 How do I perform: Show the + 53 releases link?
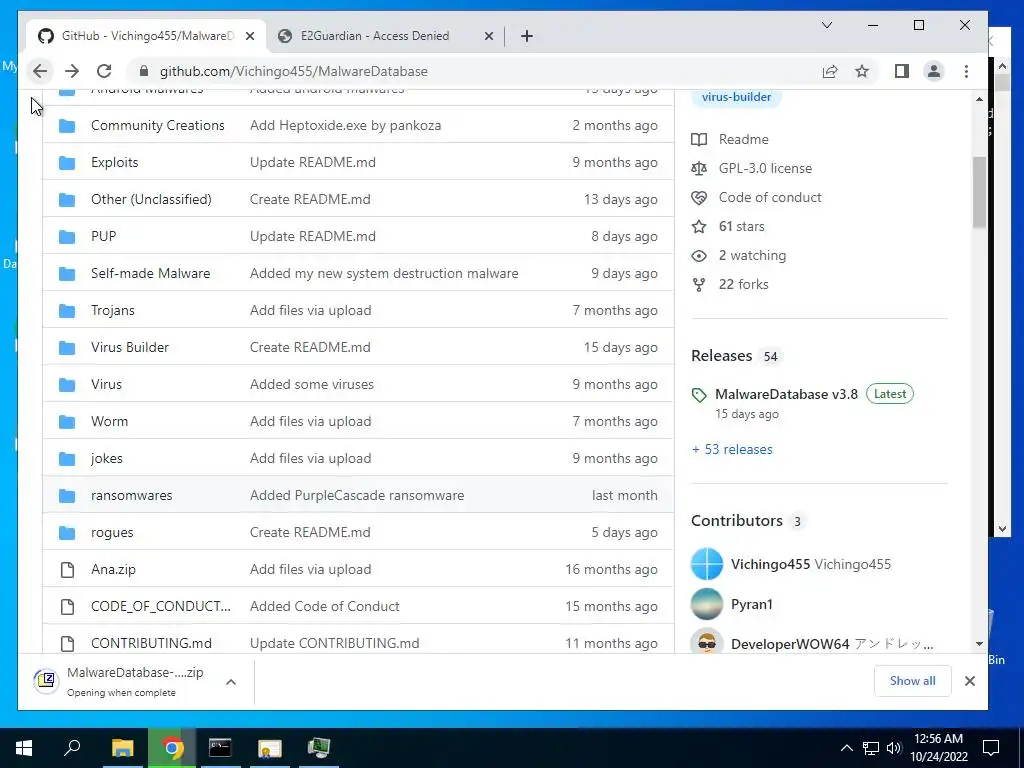pyautogui.click(x=732, y=449)
